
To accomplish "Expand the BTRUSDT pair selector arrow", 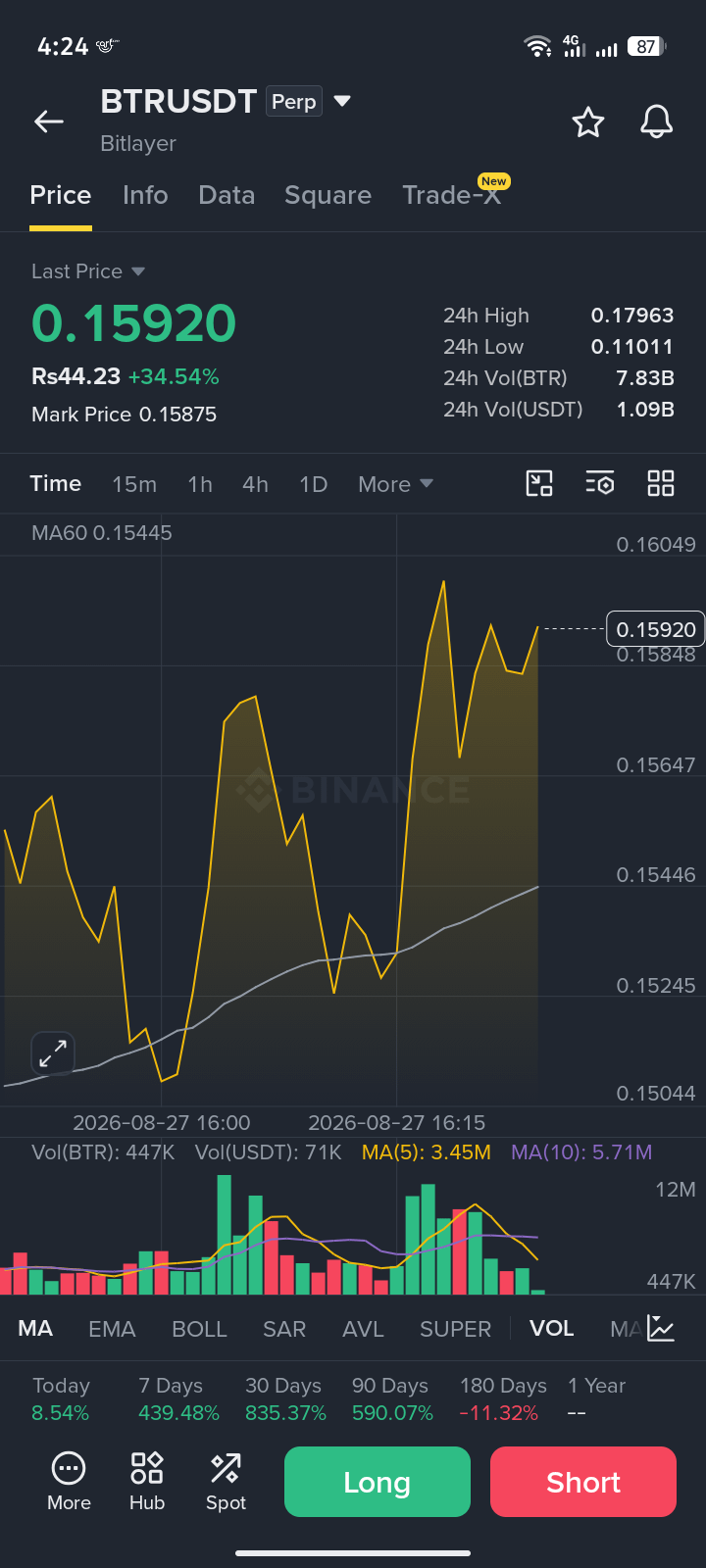I will (342, 101).
